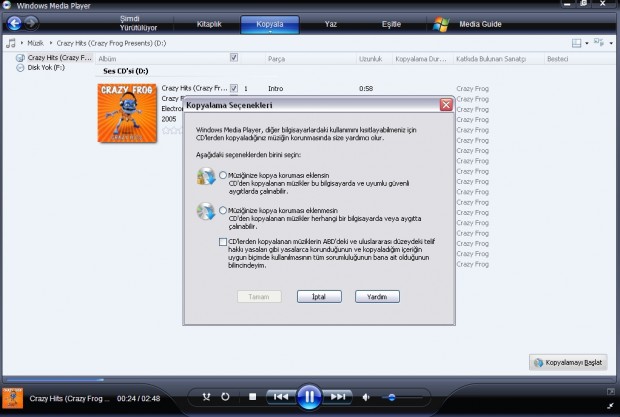Sort by the Uzunluk column header
This screenshot has height=417, width=620.
tap(370, 59)
